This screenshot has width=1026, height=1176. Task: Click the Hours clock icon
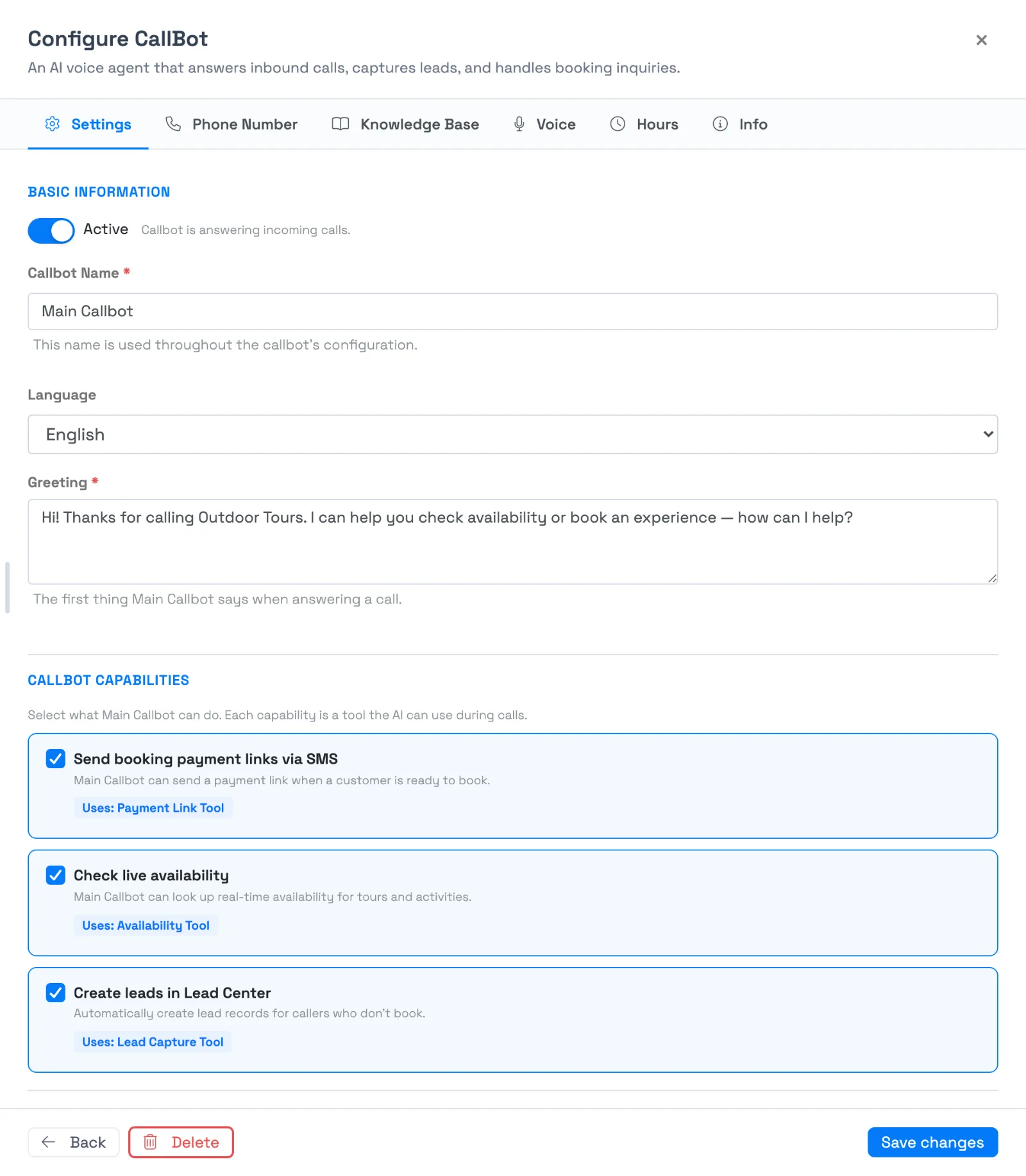(x=618, y=124)
